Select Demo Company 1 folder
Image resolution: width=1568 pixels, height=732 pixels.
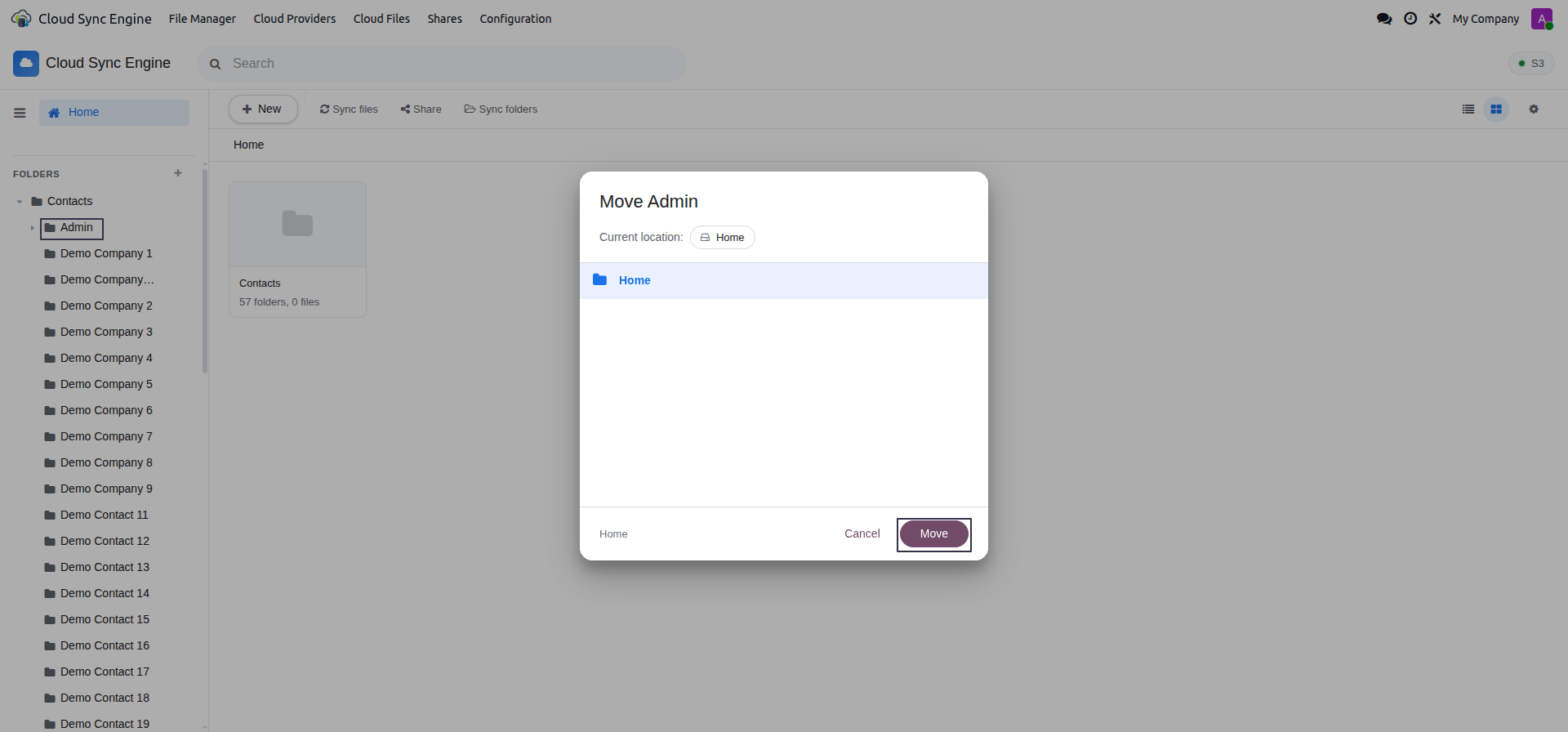[106, 254]
